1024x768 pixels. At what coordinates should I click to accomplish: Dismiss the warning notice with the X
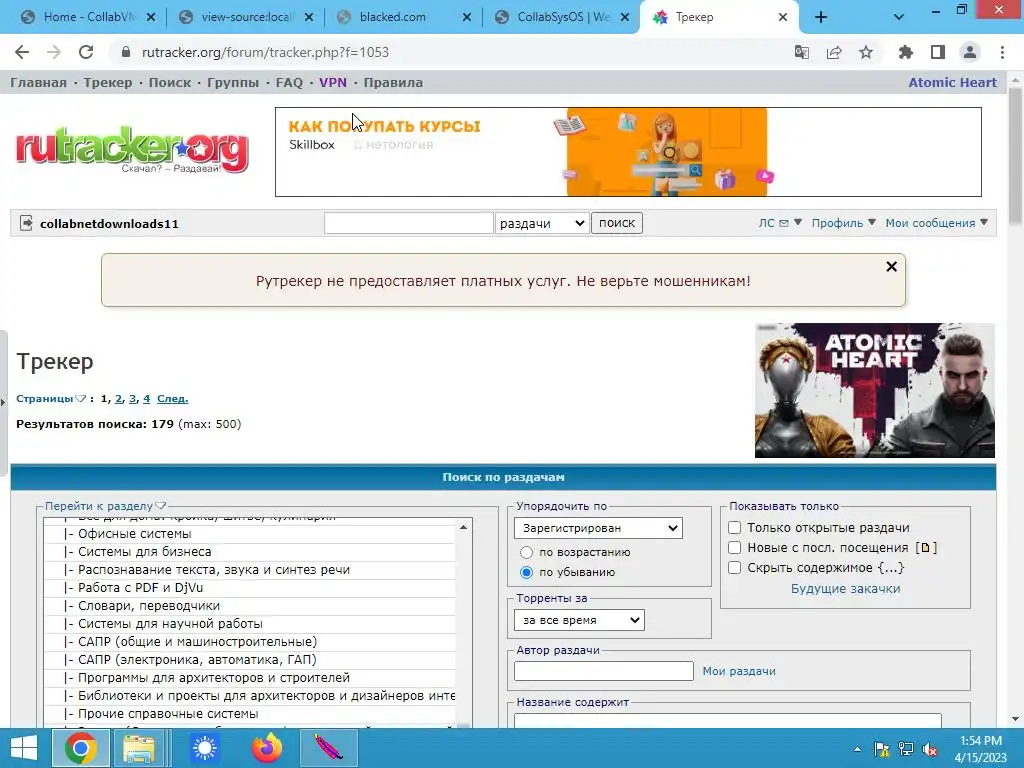click(891, 266)
